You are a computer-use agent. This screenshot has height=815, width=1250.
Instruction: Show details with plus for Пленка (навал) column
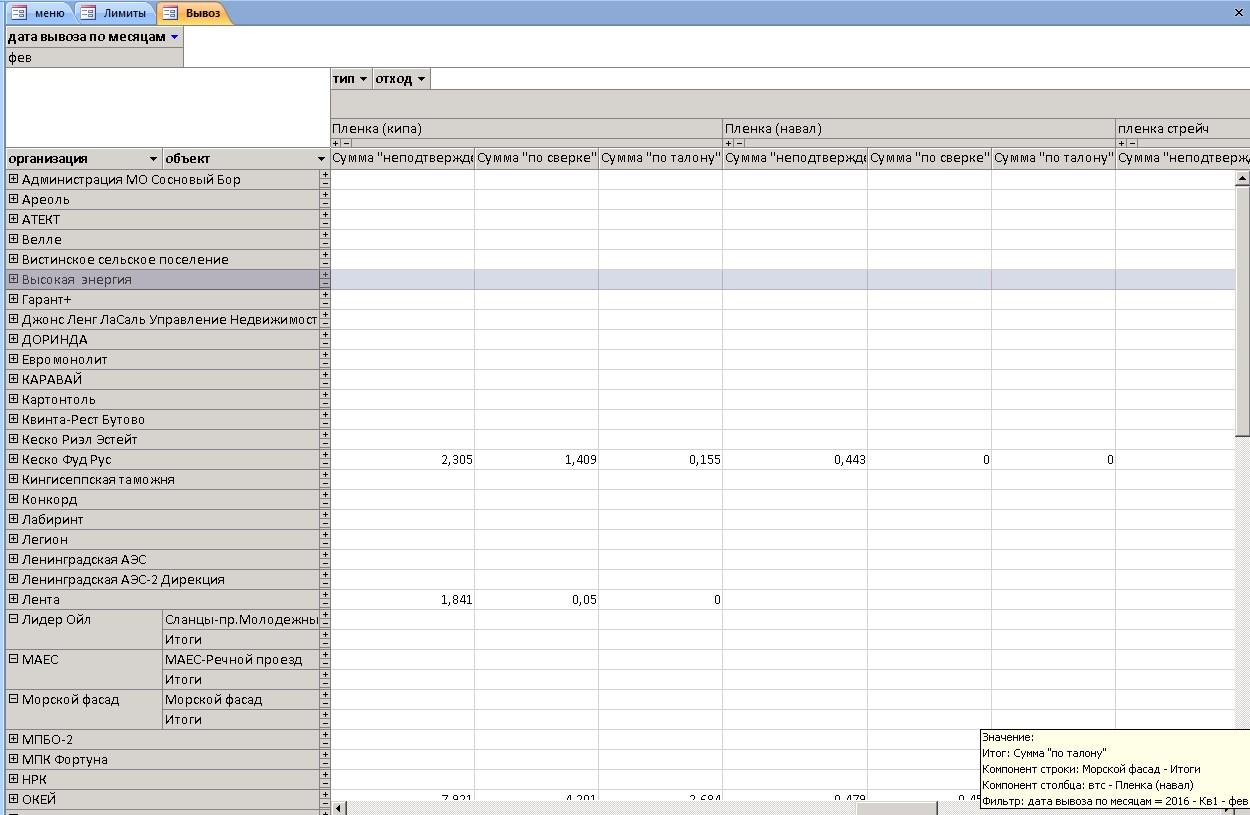pyautogui.click(x=729, y=143)
